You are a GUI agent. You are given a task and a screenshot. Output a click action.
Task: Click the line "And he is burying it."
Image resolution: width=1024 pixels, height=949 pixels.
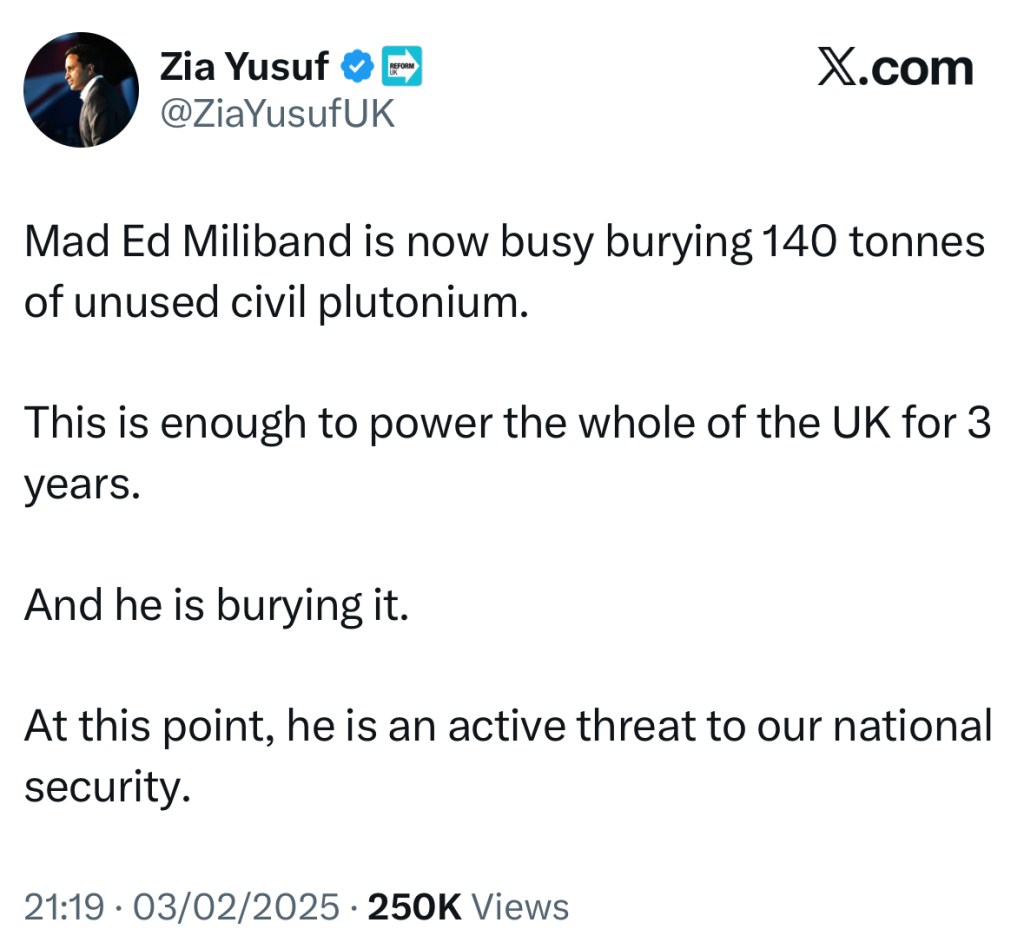pos(216,604)
